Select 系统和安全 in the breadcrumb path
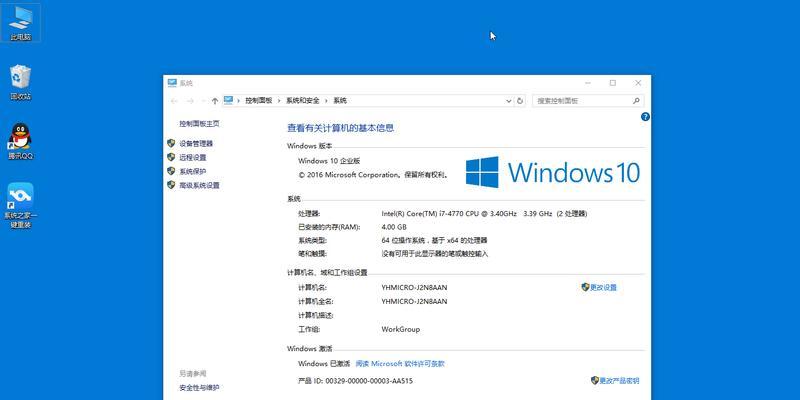The image size is (800, 400). (x=303, y=101)
